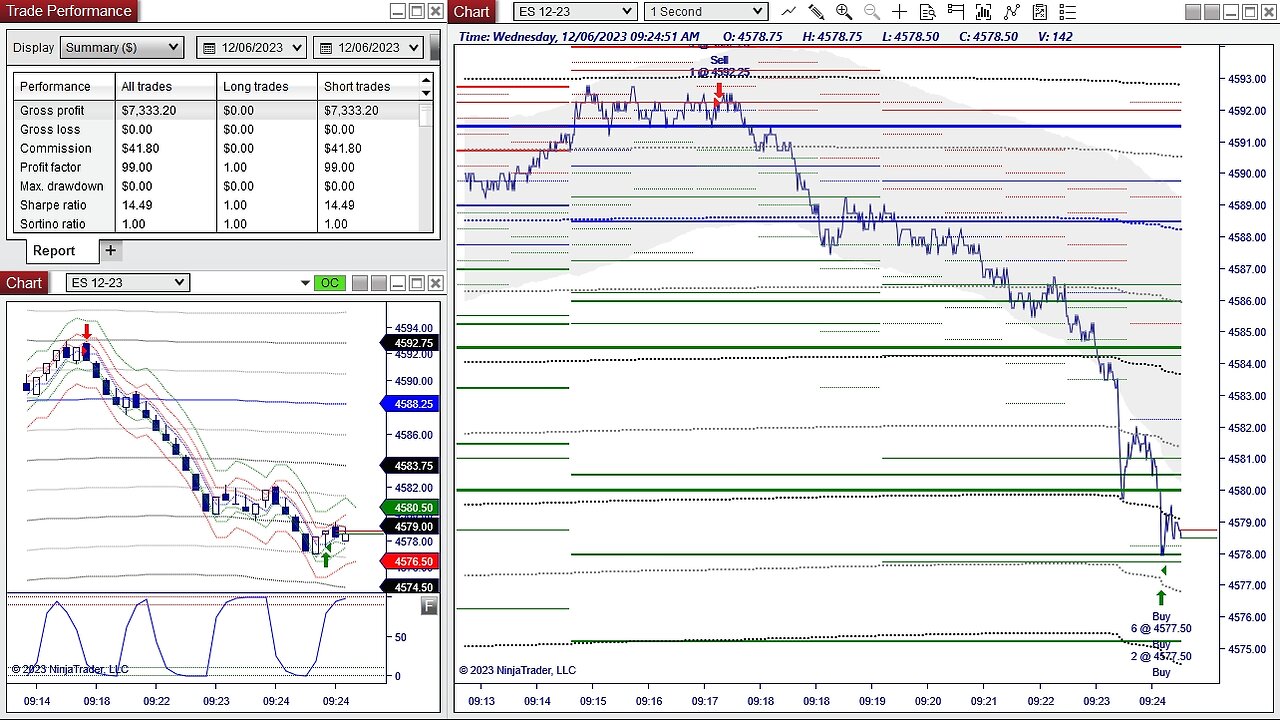Click the red 4576.50 price marker

click(x=408, y=562)
